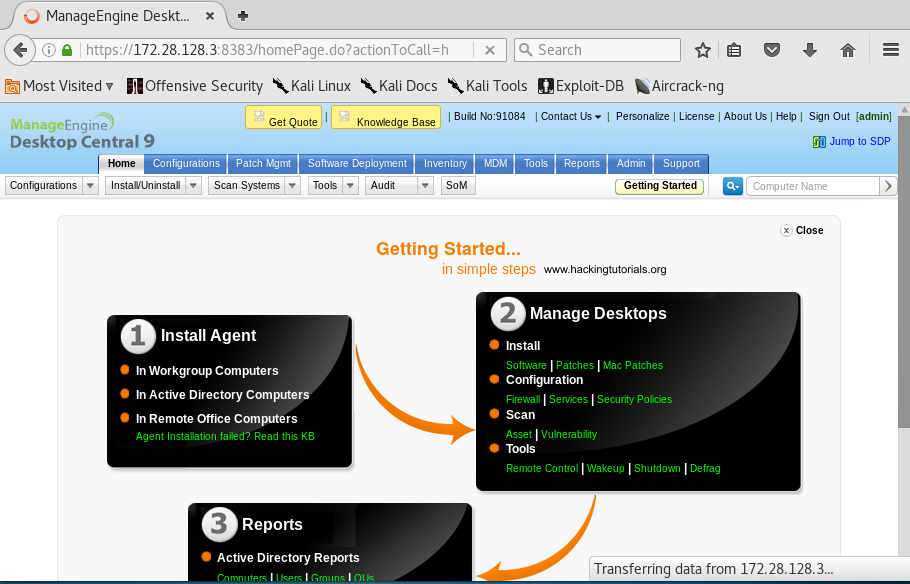Open the Kali Tools bookmark

tap(488, 86)
